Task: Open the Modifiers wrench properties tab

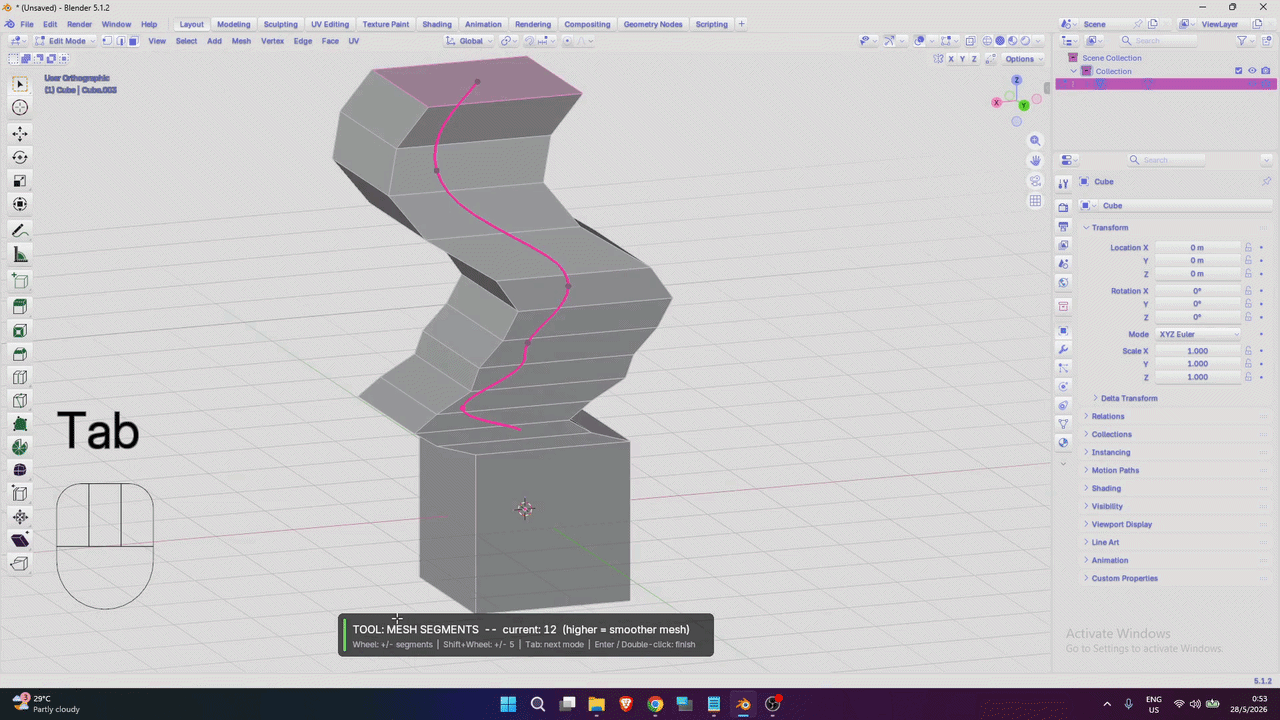Action: pos(1063,349)
